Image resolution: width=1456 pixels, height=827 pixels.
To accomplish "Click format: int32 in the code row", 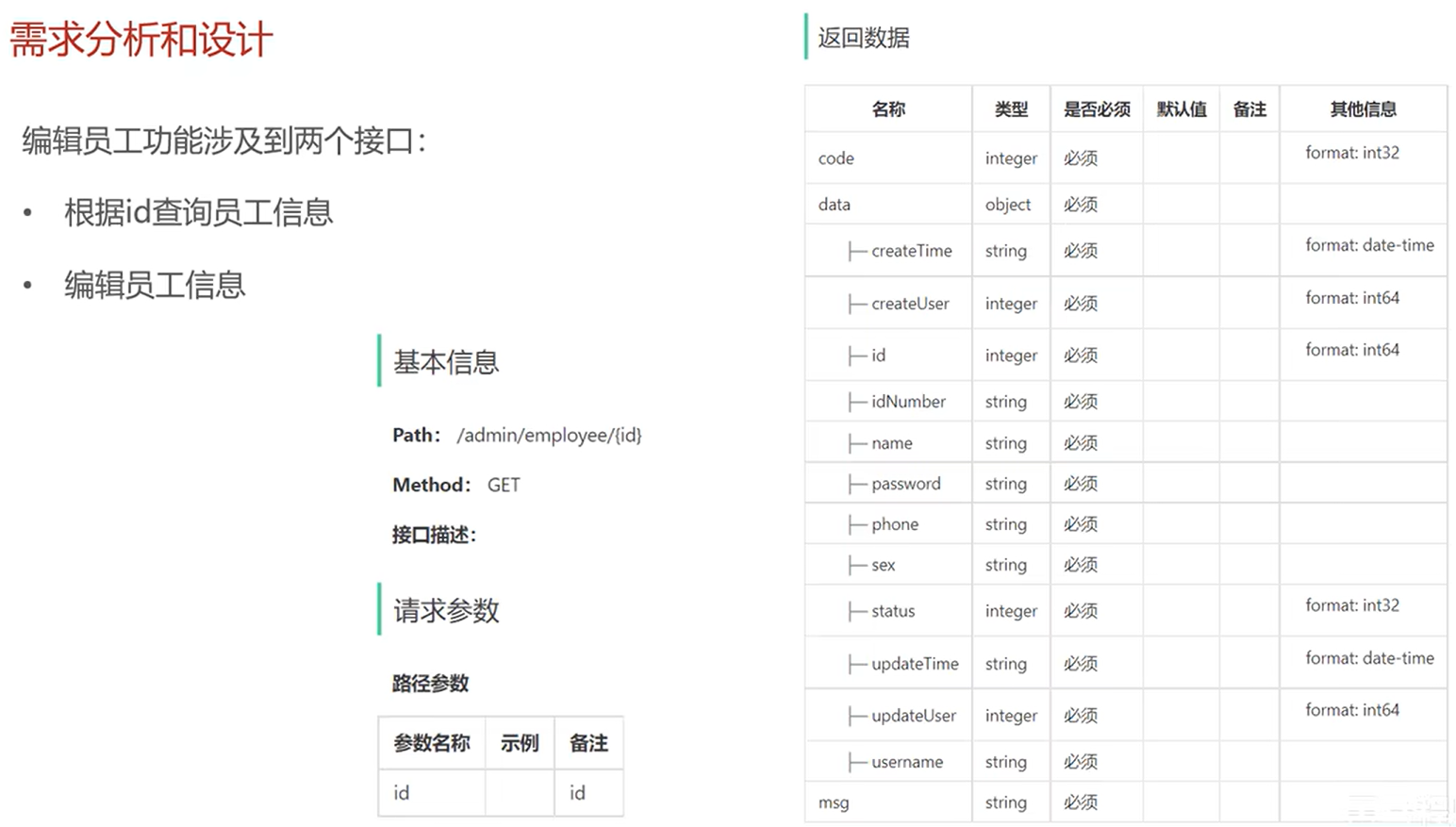I will [1352, 153].
